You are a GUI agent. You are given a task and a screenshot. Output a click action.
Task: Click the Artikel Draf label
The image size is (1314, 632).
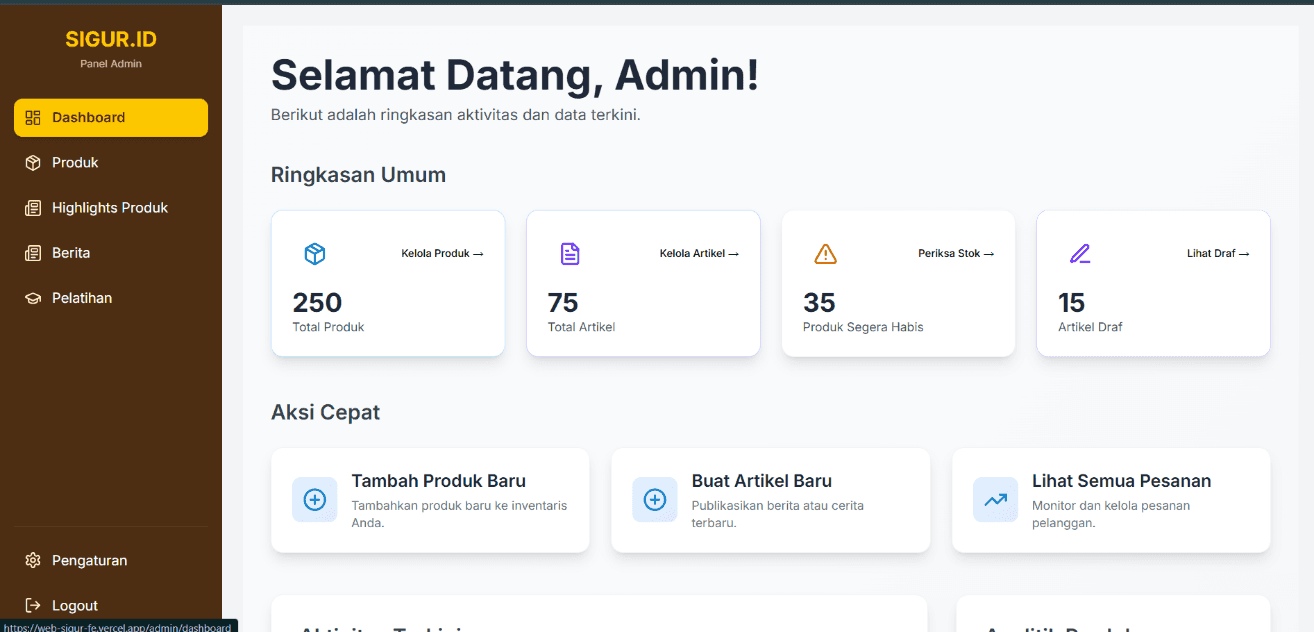[x=1090, y=327]
